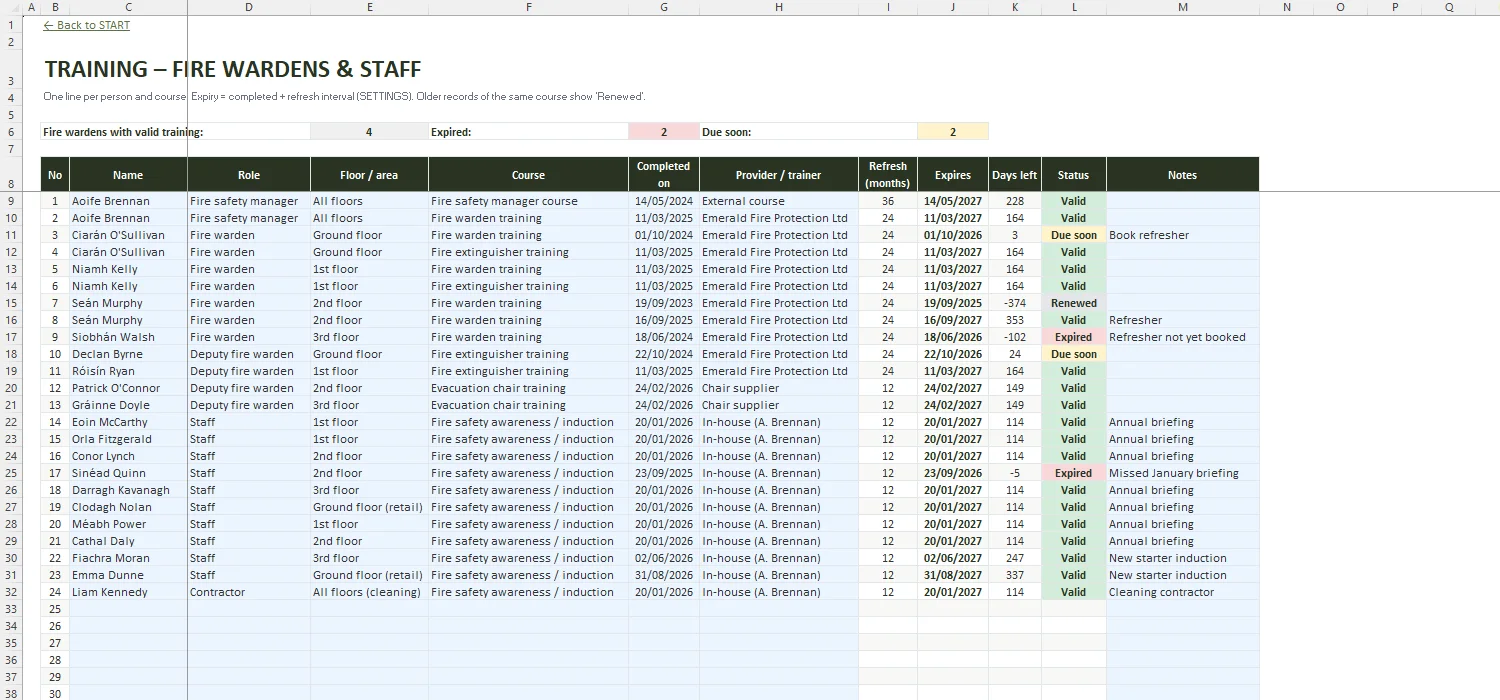Select Liam Kennedy's name cell
This screenshot has height=700, width=1500.
[128, 592]
